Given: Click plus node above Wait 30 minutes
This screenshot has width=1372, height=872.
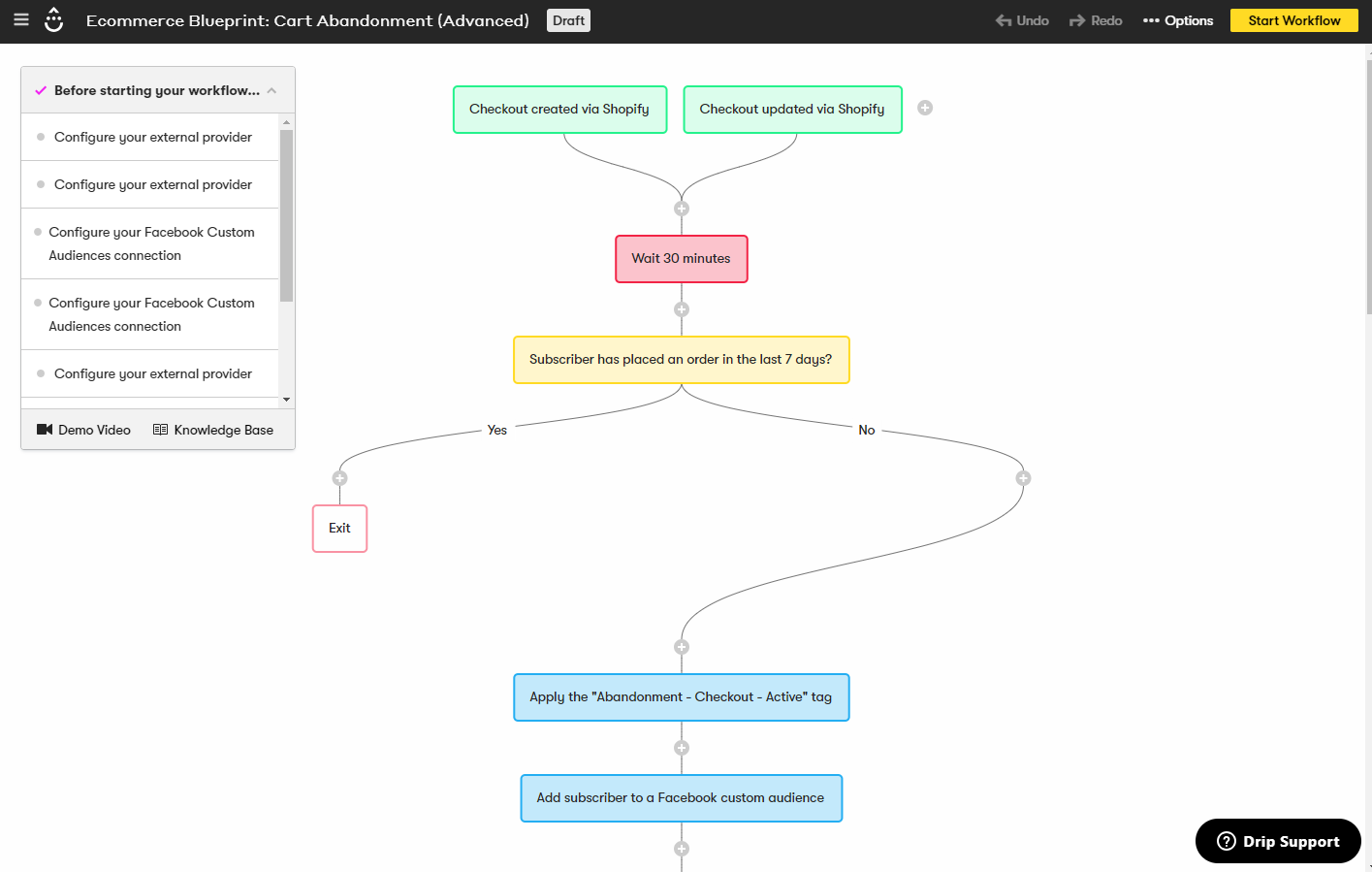Looking at the screenshot, I should (x=682, y=209).
